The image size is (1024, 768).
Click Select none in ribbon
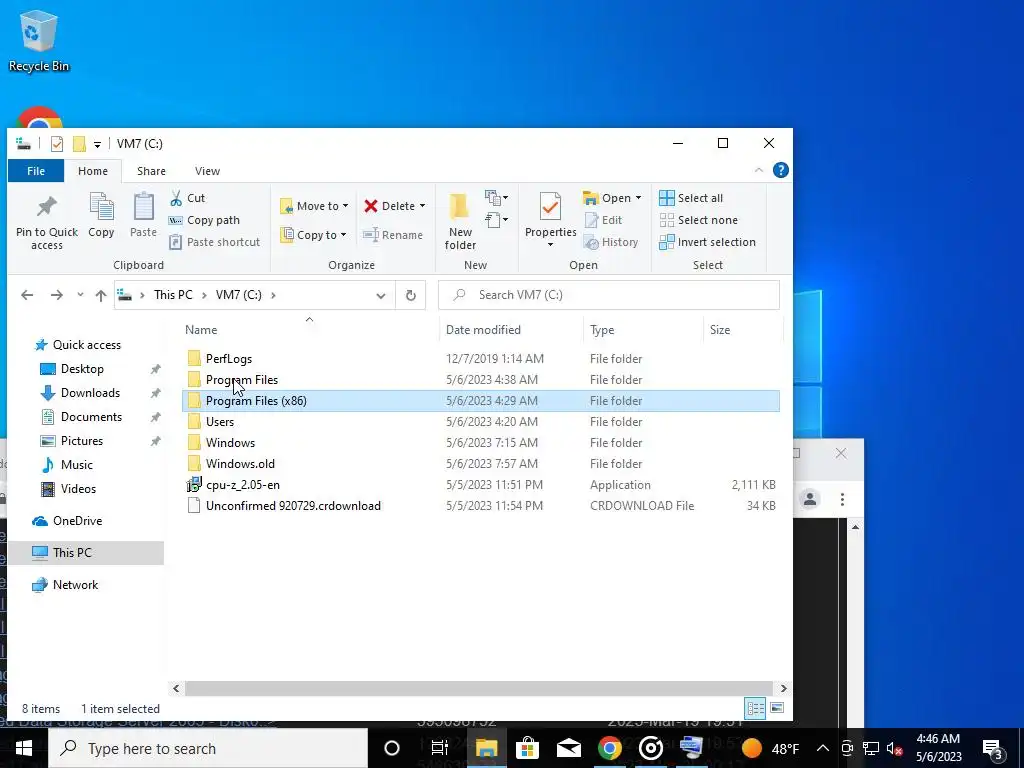tap(699, 220)
